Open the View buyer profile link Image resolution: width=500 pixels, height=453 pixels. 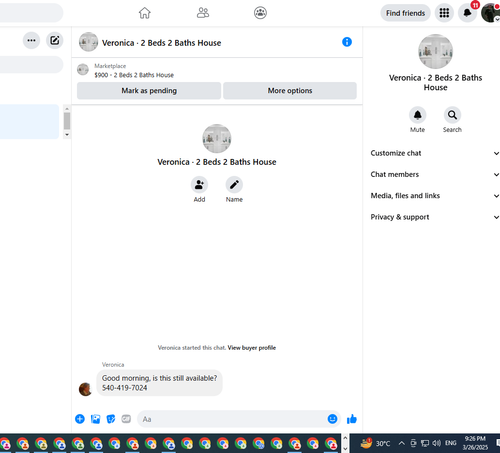[252, 348]
